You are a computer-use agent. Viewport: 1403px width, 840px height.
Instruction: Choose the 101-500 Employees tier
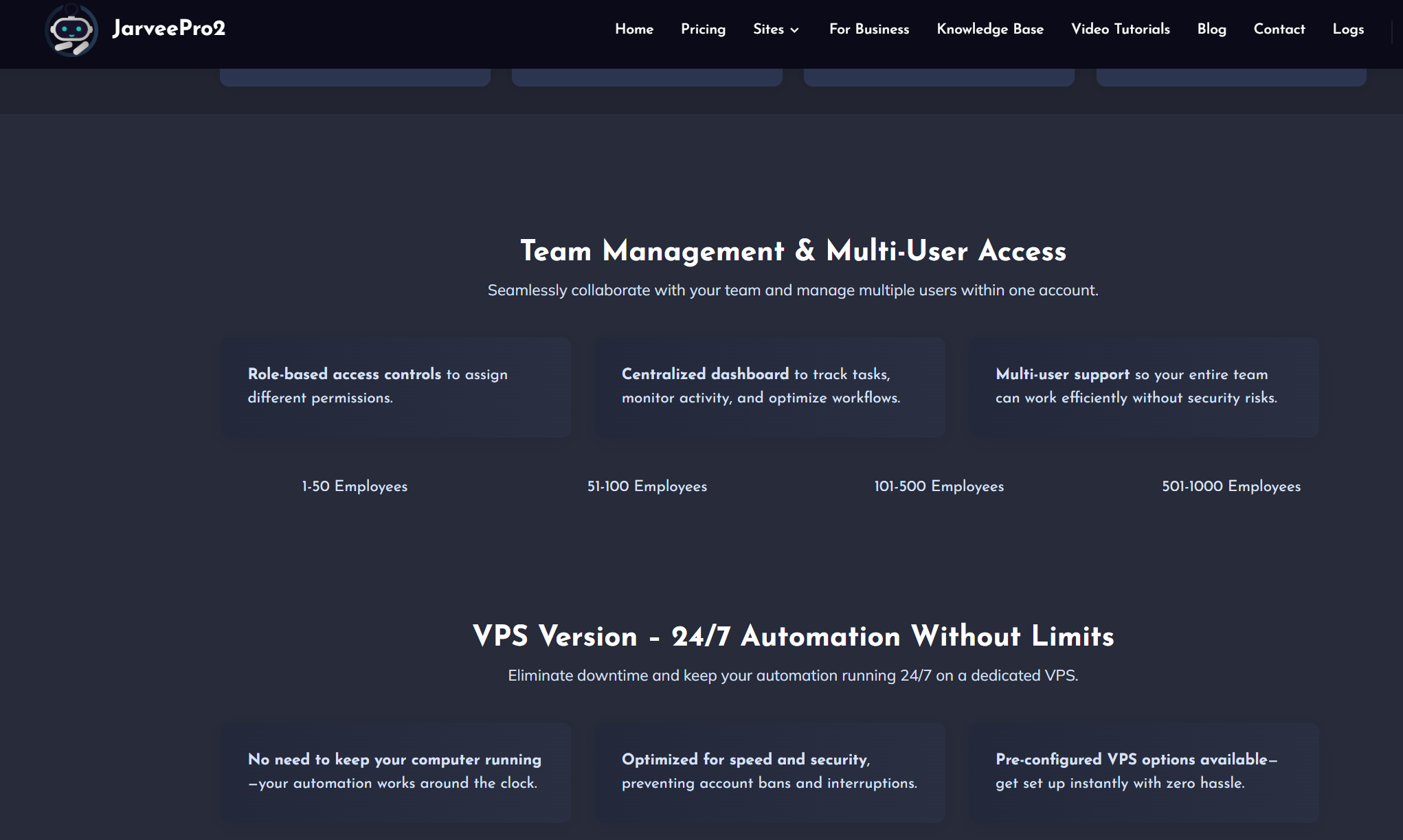pos(939,486)
